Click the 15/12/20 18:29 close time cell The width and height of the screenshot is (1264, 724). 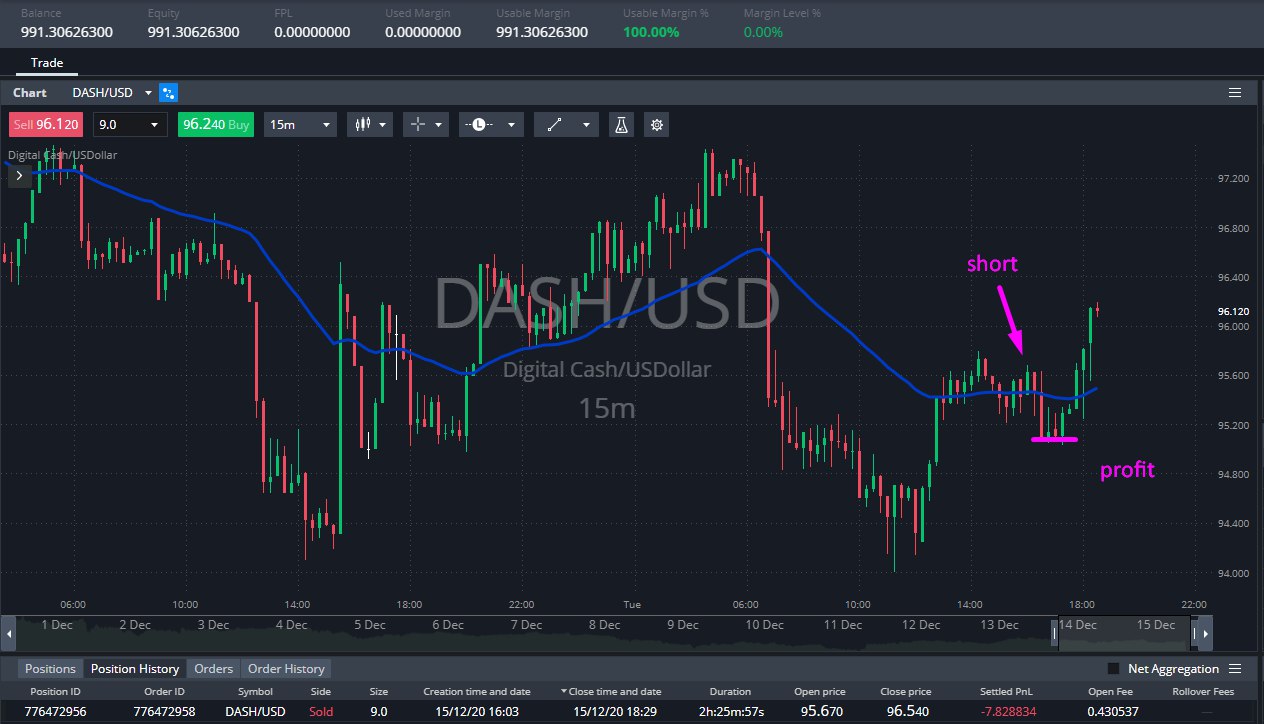point(617,712)
